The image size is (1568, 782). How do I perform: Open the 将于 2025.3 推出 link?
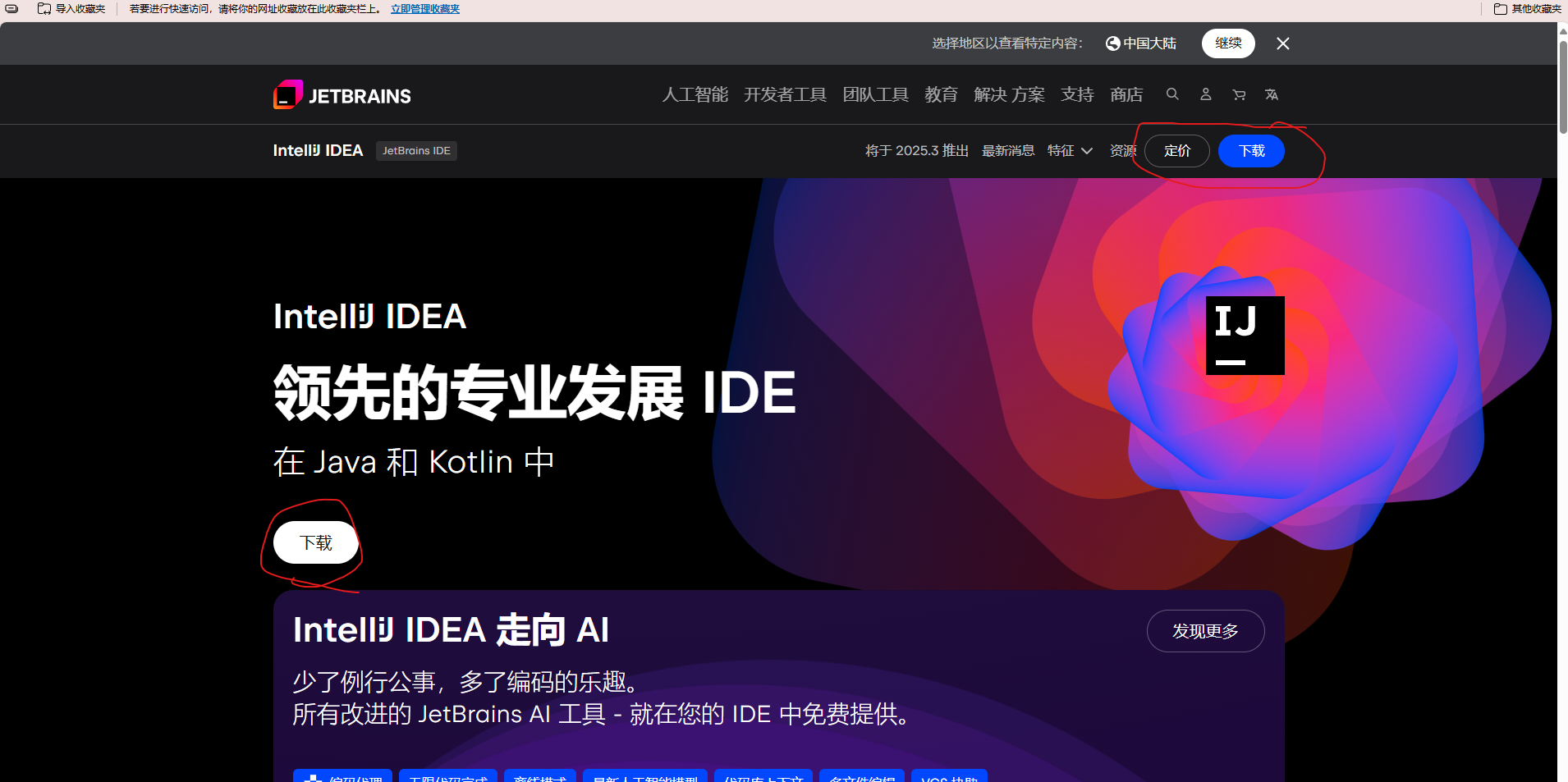click(917, 151)
